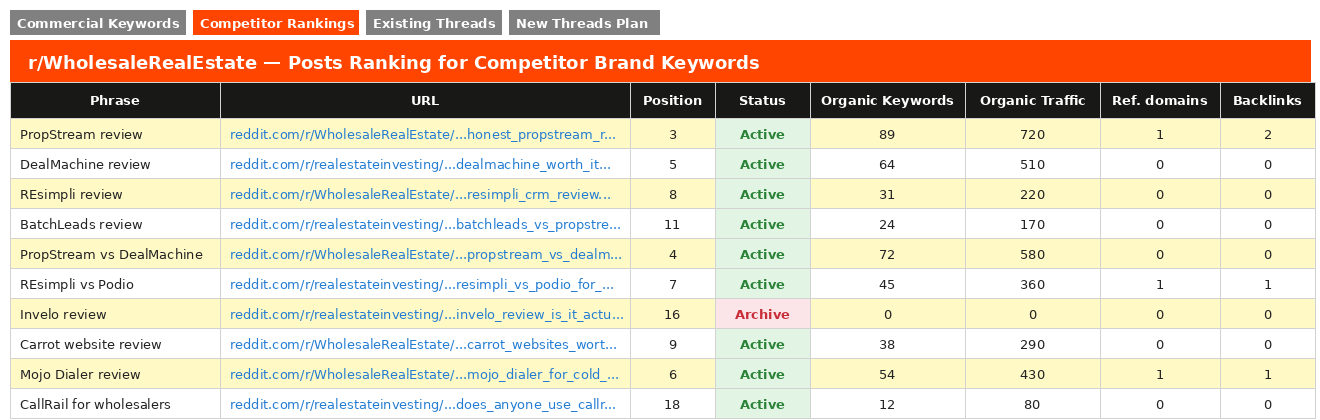
Task: Click the Phrase column header
Action: coord(115,100)
